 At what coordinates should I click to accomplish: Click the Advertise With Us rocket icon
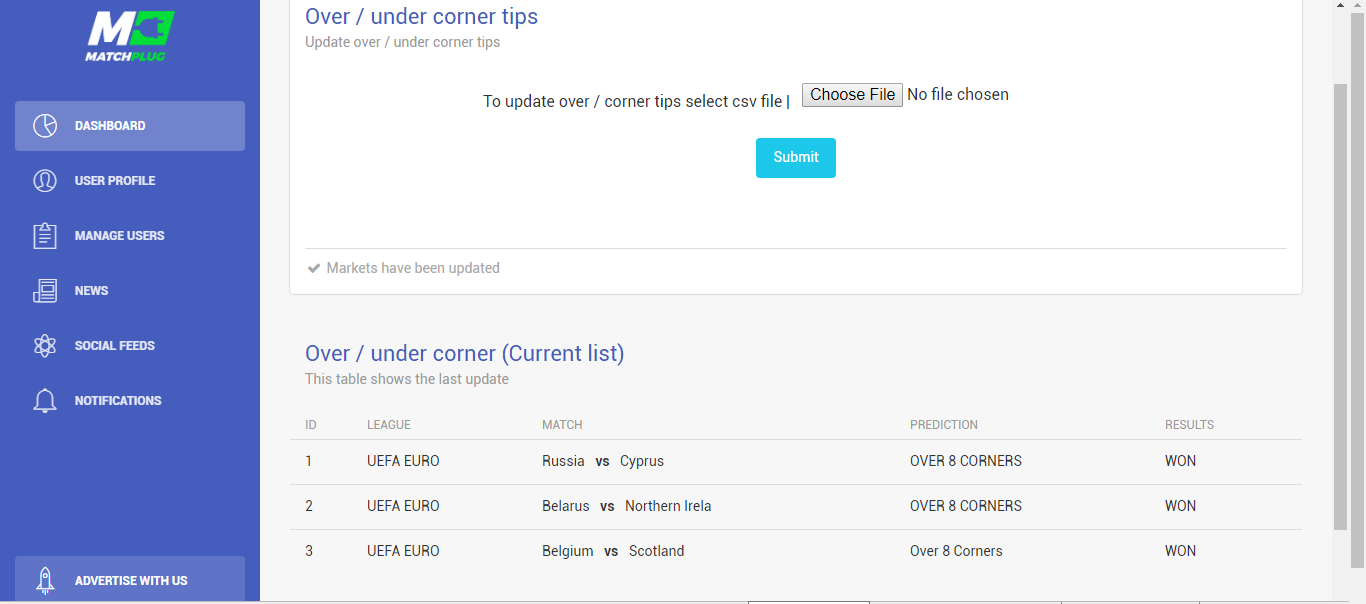coord(45,581)
